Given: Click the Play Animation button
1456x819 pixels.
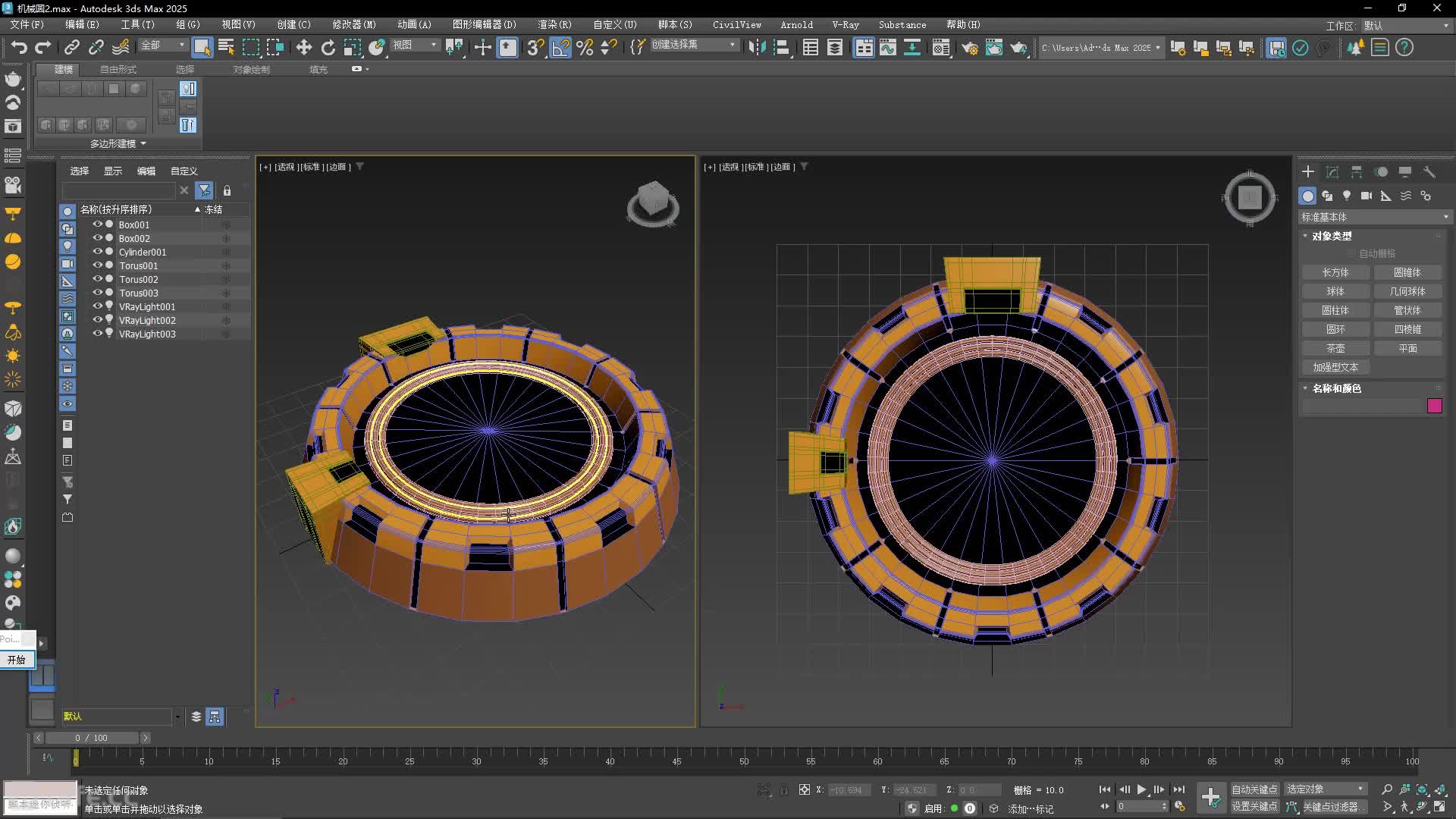Looking at the screenshot, I should point(1141,789).
